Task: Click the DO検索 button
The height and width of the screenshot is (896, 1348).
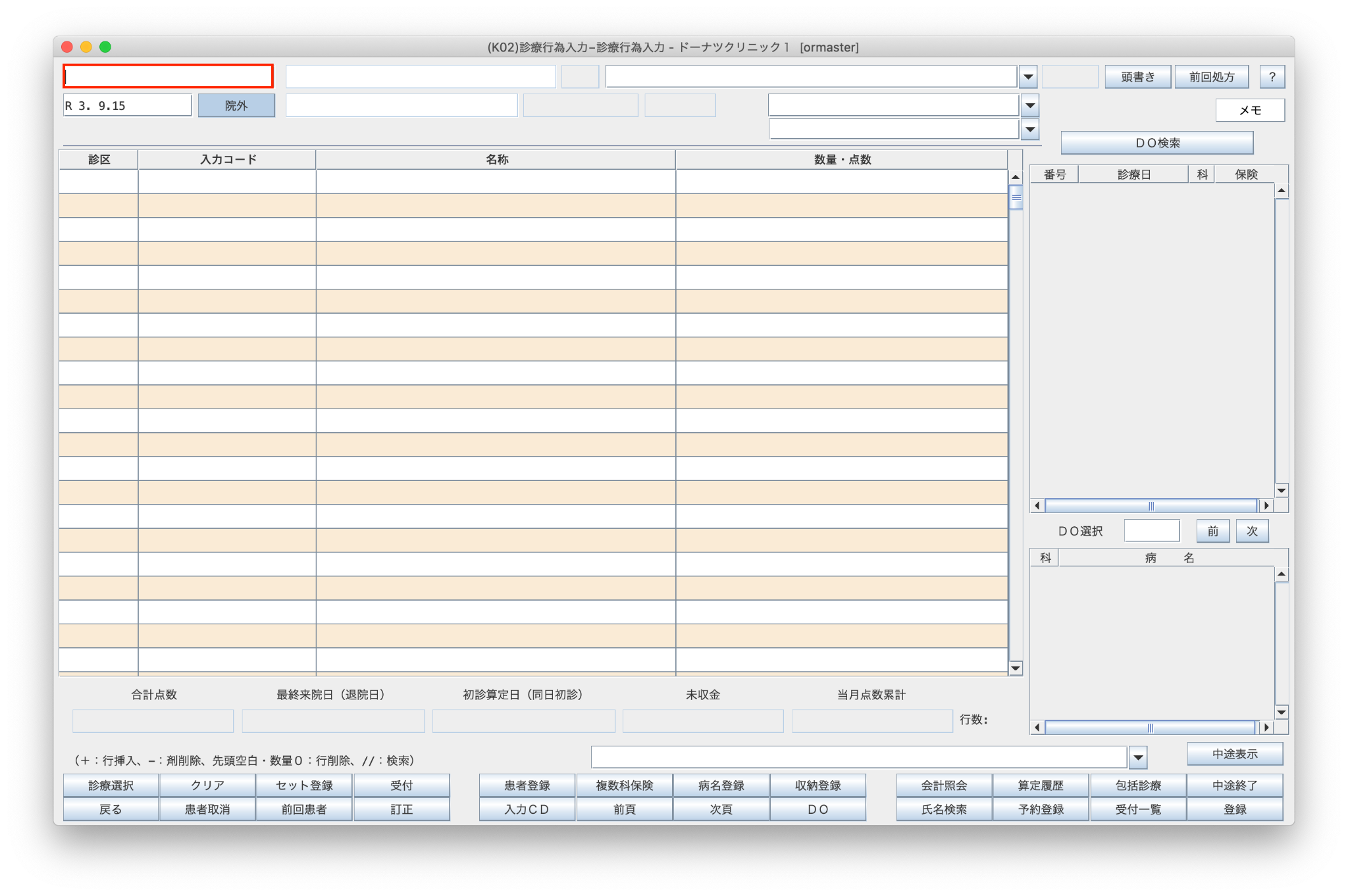Action: tap(1156, 143)
